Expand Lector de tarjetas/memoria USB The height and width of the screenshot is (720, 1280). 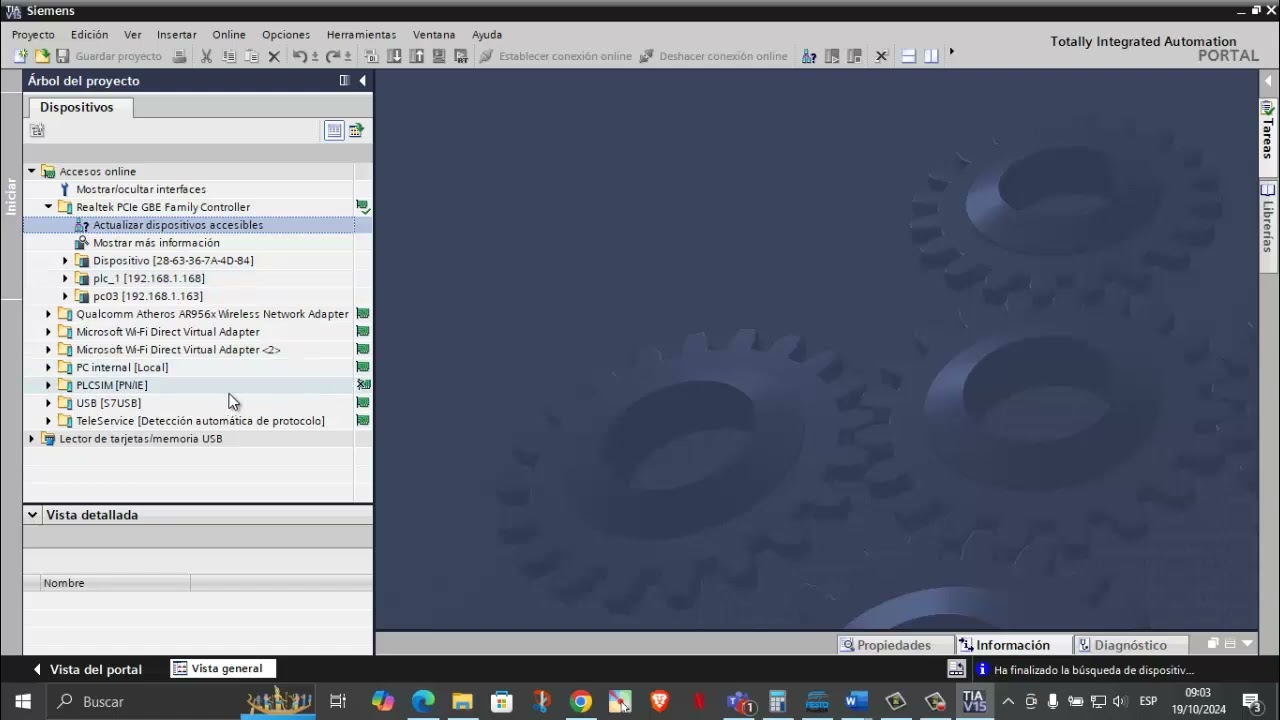point(32,439)
